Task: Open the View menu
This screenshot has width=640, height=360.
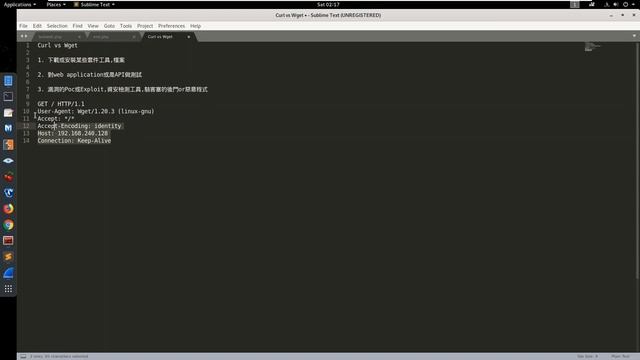Action: pyautogui.click(x=93, y=26)
